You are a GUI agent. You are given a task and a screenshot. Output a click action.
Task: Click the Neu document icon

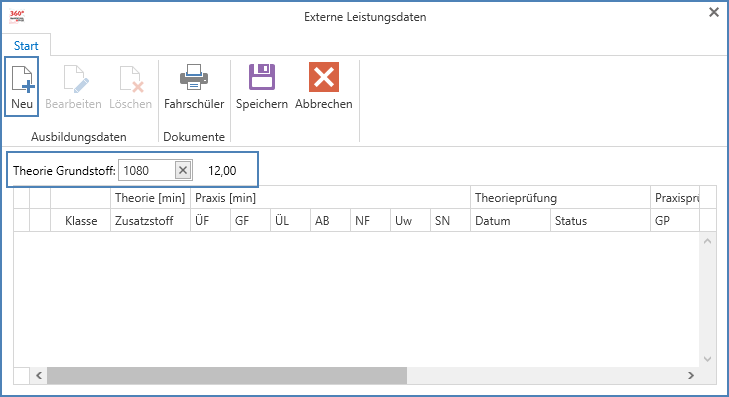22,78
